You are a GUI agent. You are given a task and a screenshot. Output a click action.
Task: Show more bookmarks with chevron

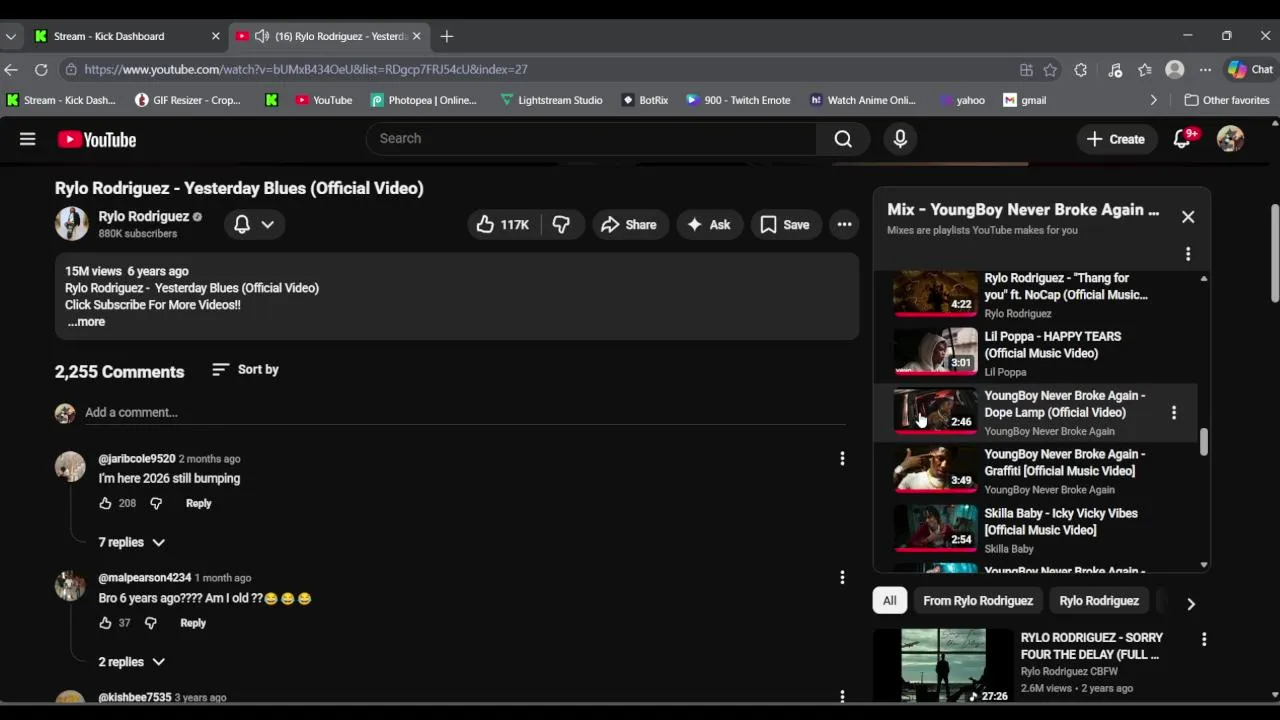(x=1153, y=100)
